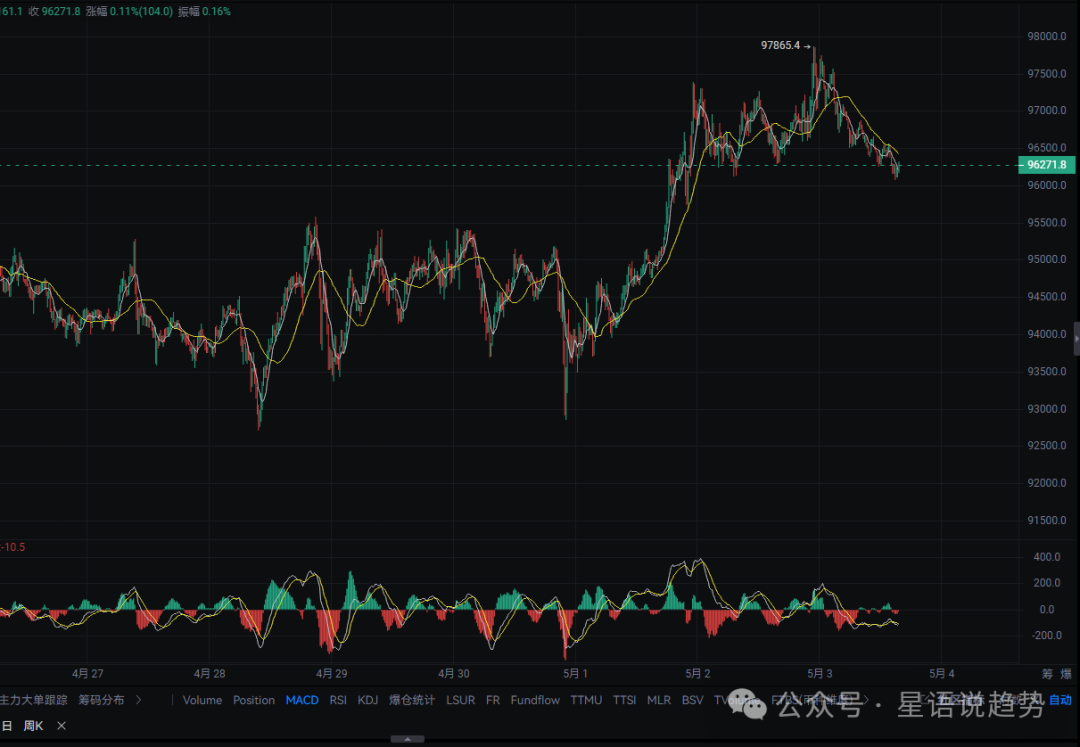This screenshot has width=1080, height=747.
Task: Click the 4月 30 date label
Action: (454, 674)
